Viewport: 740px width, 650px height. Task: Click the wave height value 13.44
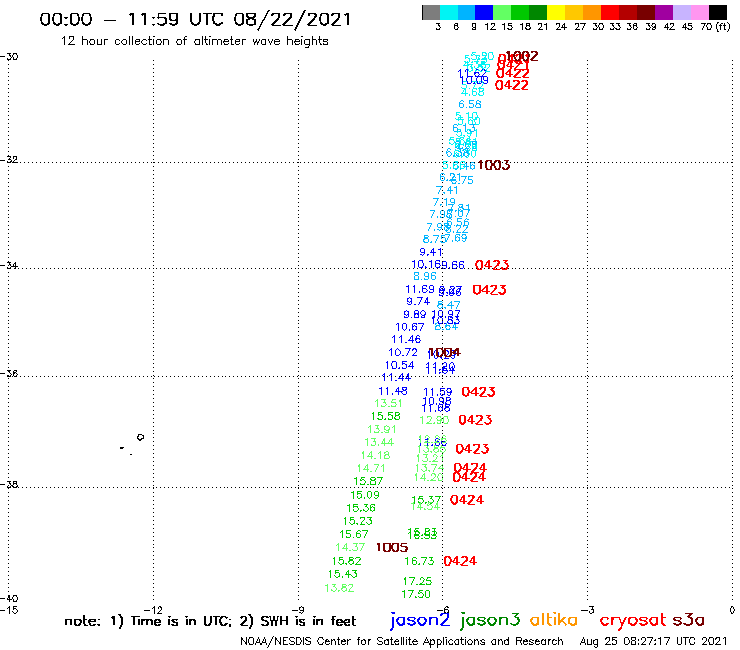[x=379, y=442]
